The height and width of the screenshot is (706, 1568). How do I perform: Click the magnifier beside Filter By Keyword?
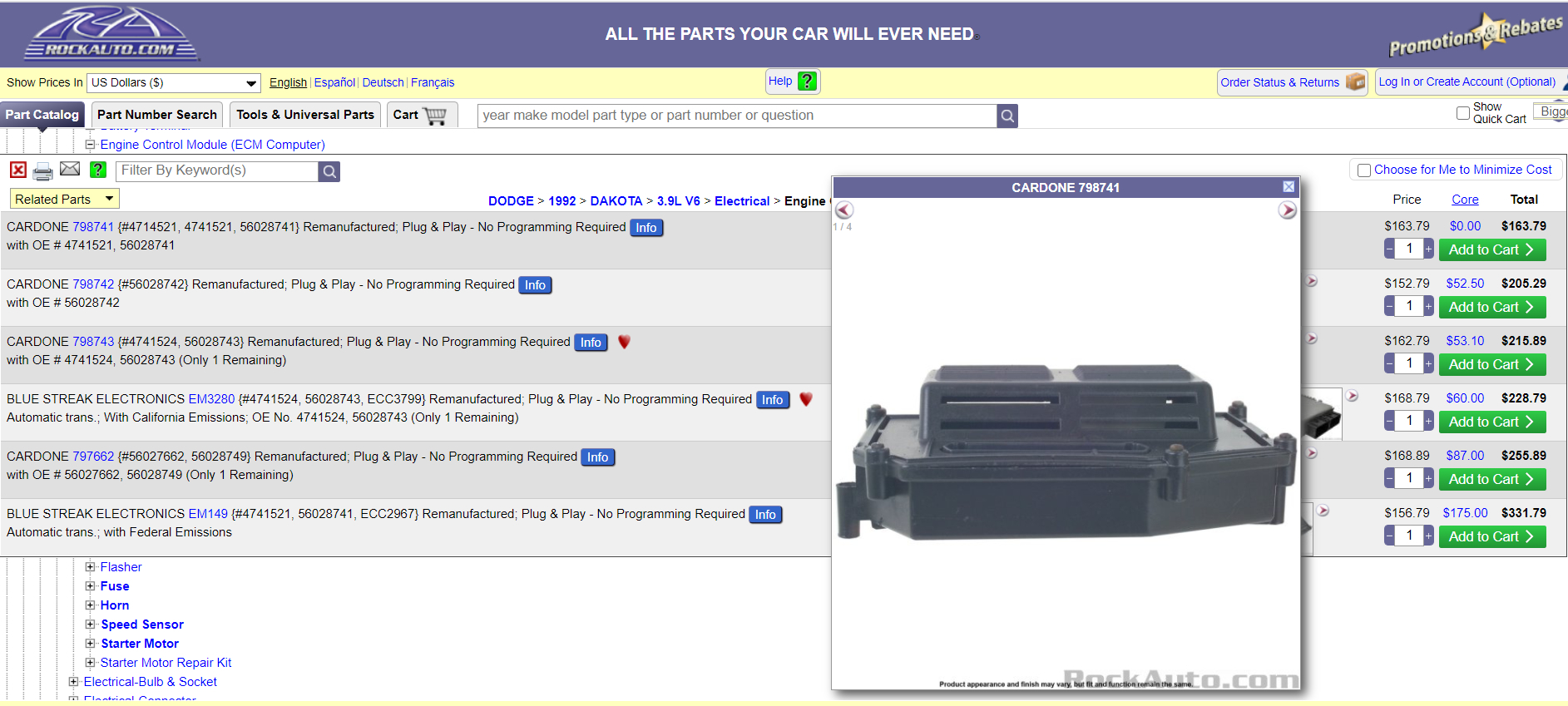[329, 171]
